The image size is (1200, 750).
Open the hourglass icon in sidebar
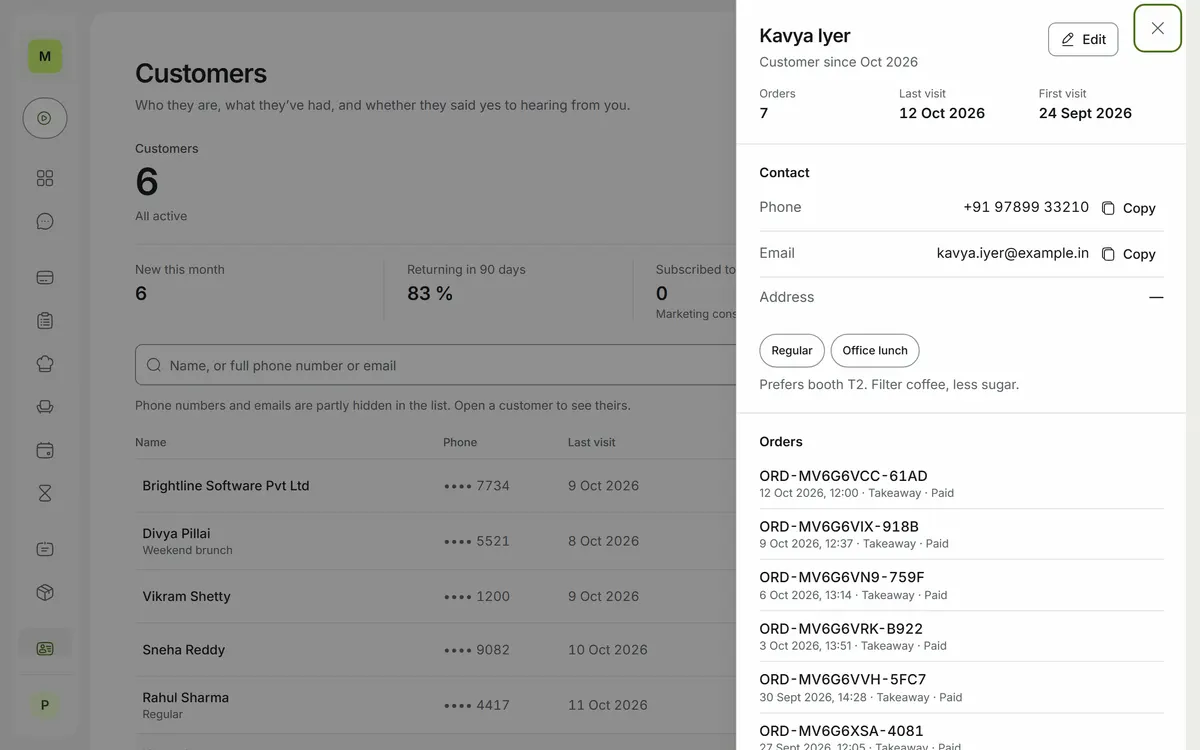(45, 493)
